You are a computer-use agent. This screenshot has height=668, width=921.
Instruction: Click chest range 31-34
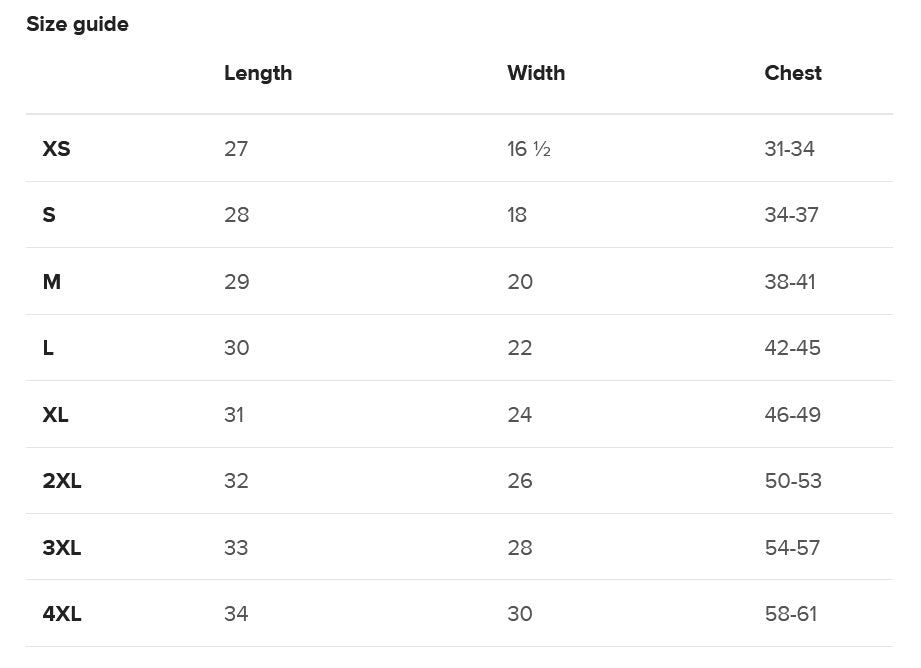[790, 149]
